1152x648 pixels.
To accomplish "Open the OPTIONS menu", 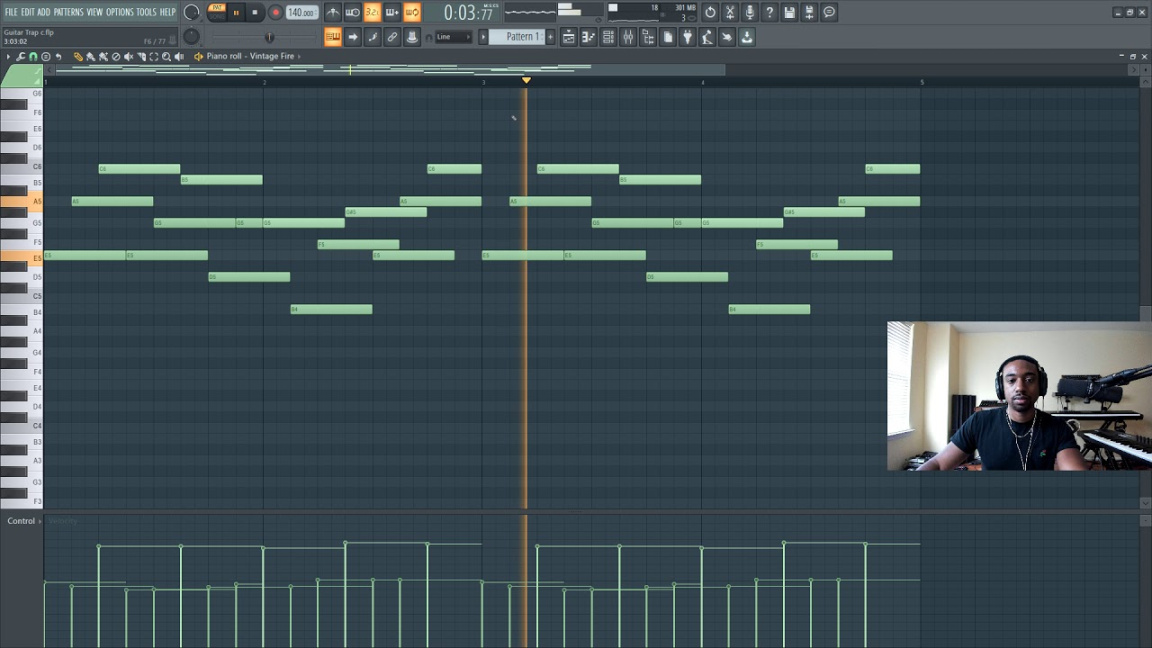I will (119, 12).
